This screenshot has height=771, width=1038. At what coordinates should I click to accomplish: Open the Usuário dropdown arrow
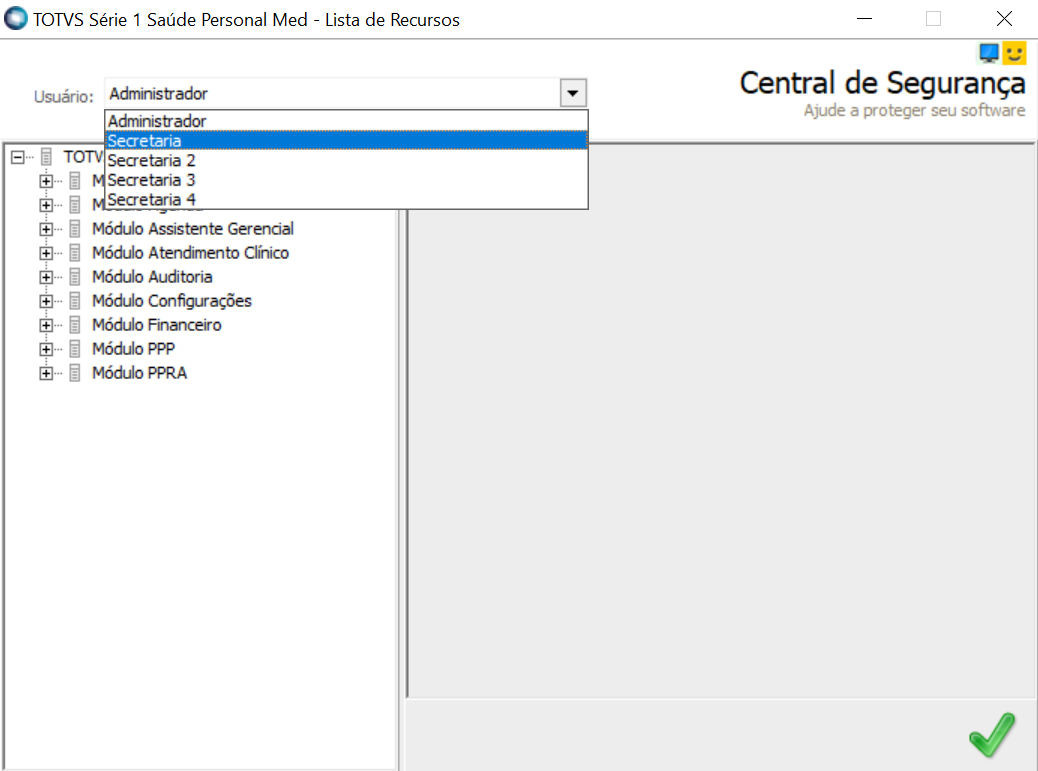pos(573,93)
